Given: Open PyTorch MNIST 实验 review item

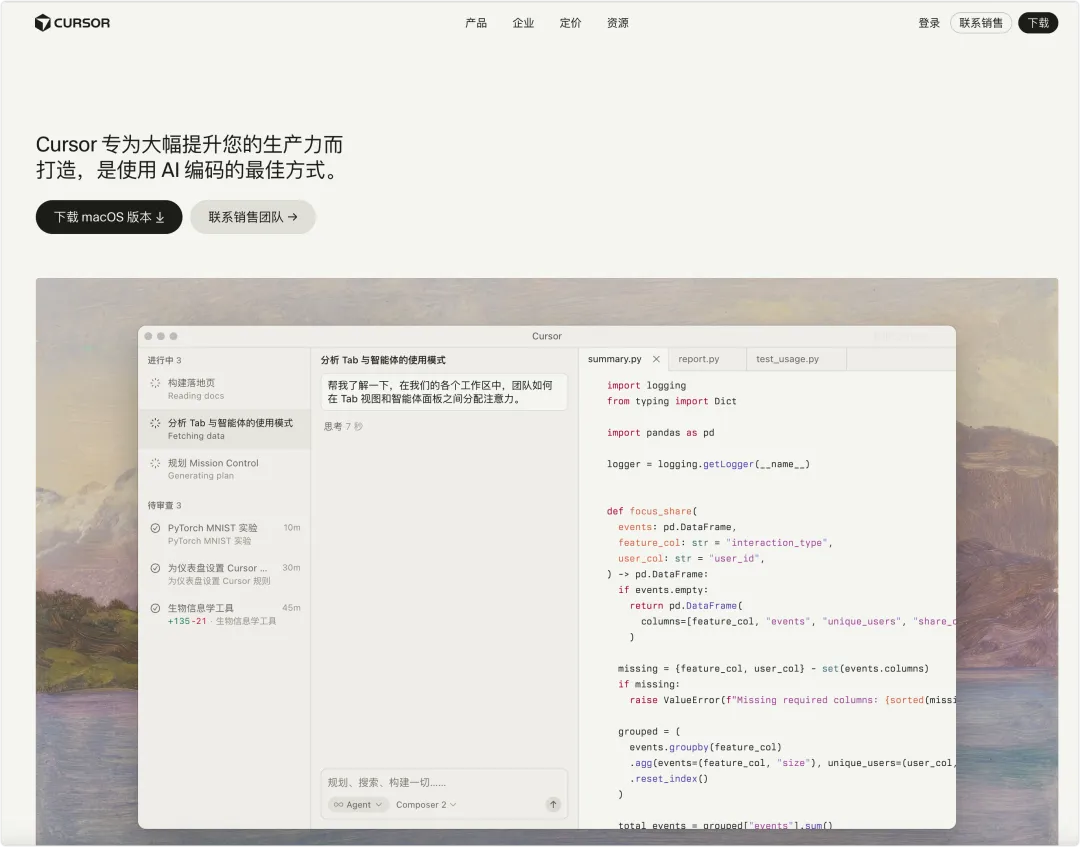Looking at the screenshot, I should [x=225, y=534].
